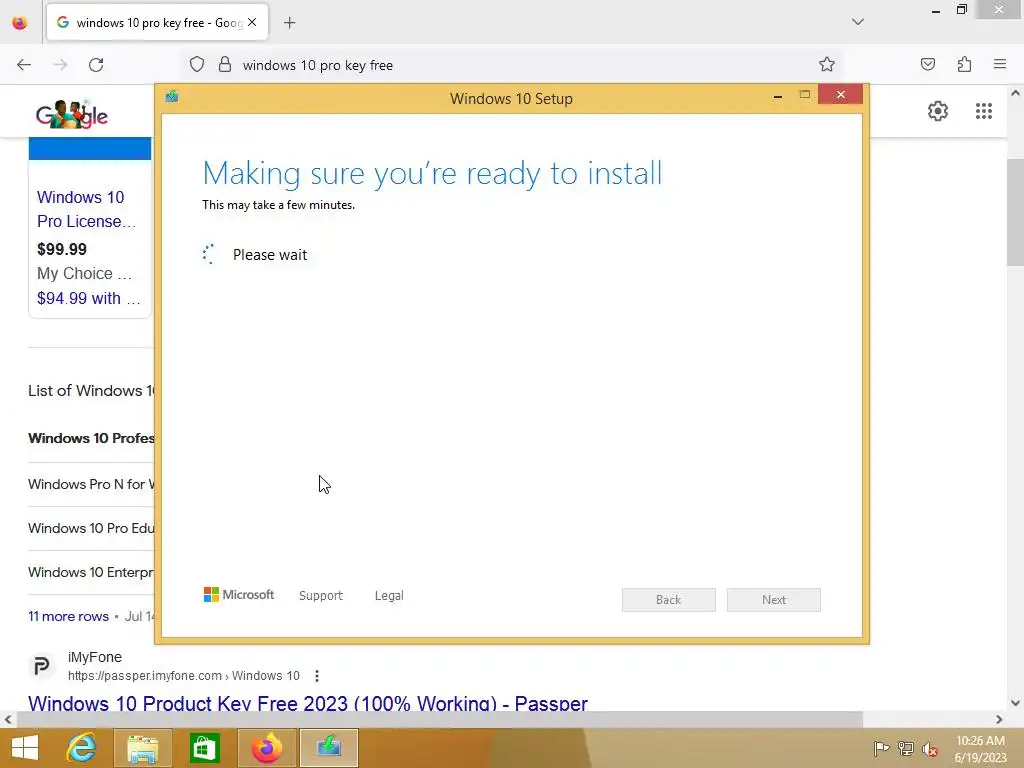
Task: Click the padlock site info icon
Action: pos(225,65)
